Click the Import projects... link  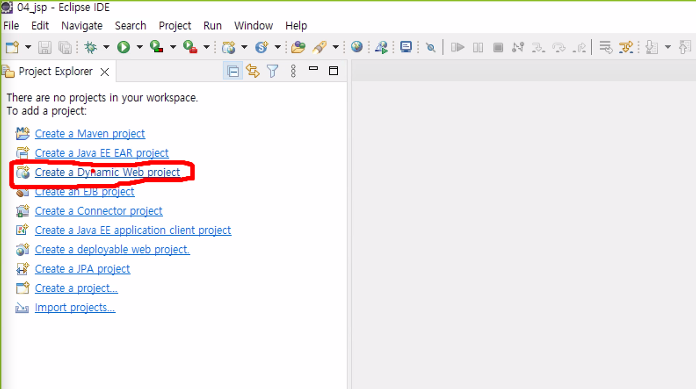[x=75, y=308]
